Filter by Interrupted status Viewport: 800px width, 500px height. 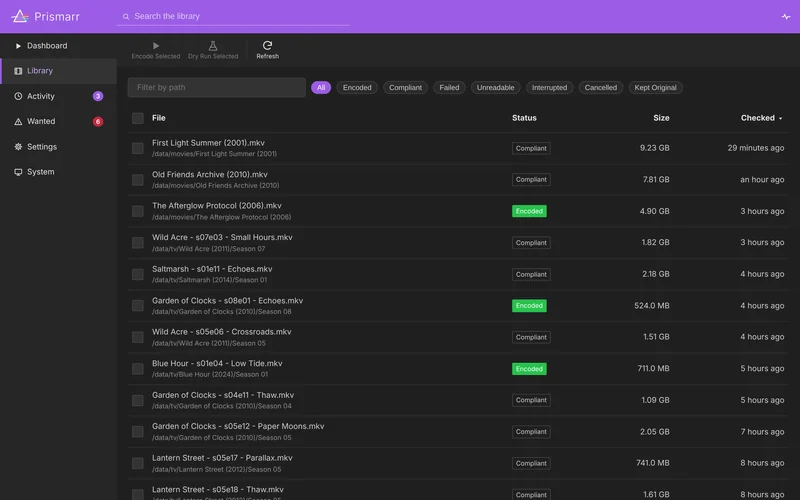click(x=549, y=88)
